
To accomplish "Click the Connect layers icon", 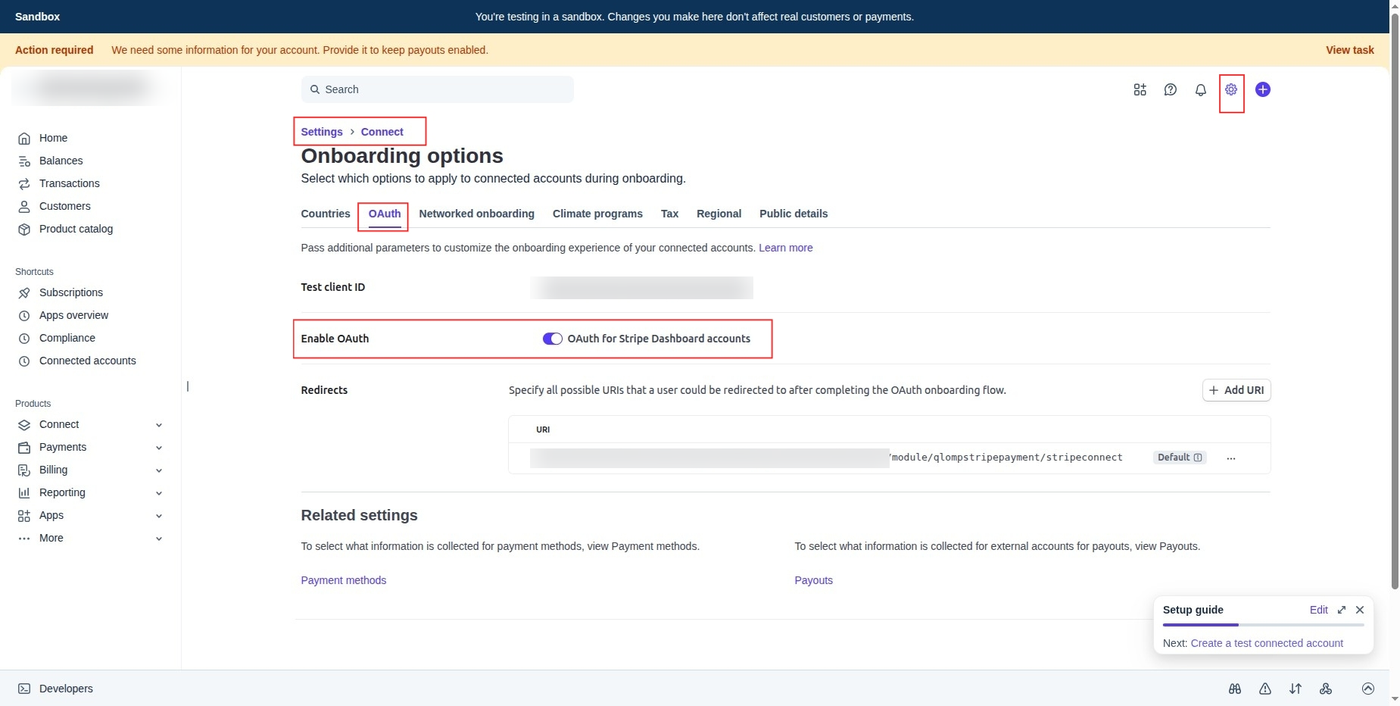I will point(24,425).
